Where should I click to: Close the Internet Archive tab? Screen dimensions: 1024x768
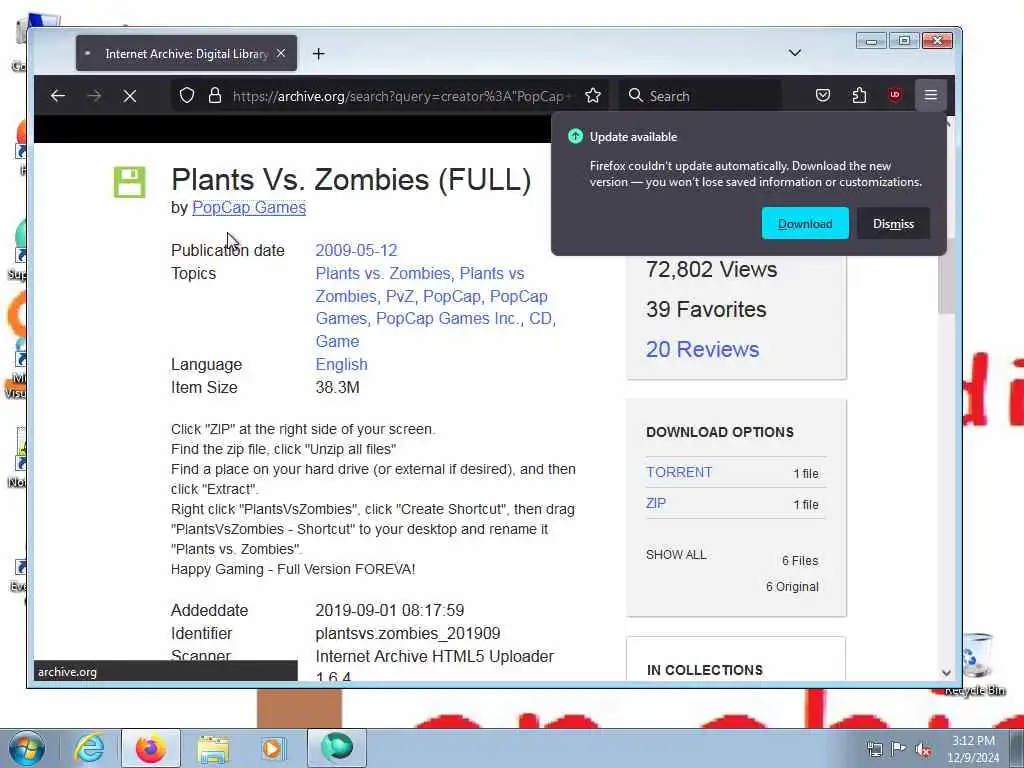pos(281,54)
